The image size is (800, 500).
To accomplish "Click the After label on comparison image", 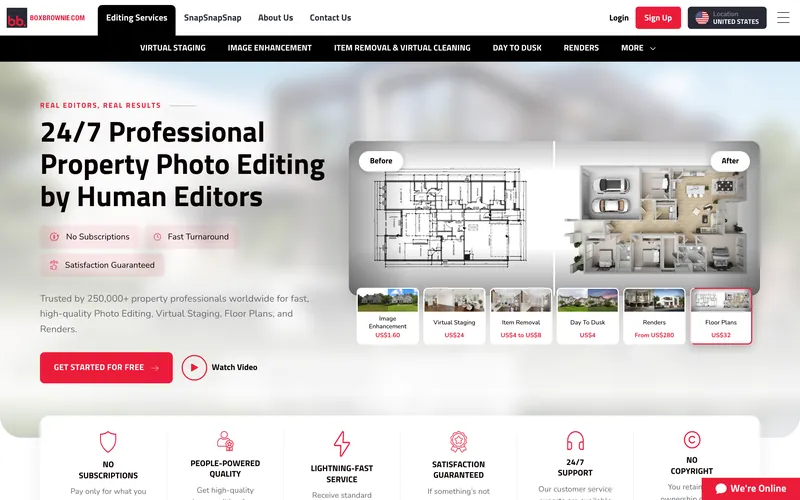I will 730,161.
